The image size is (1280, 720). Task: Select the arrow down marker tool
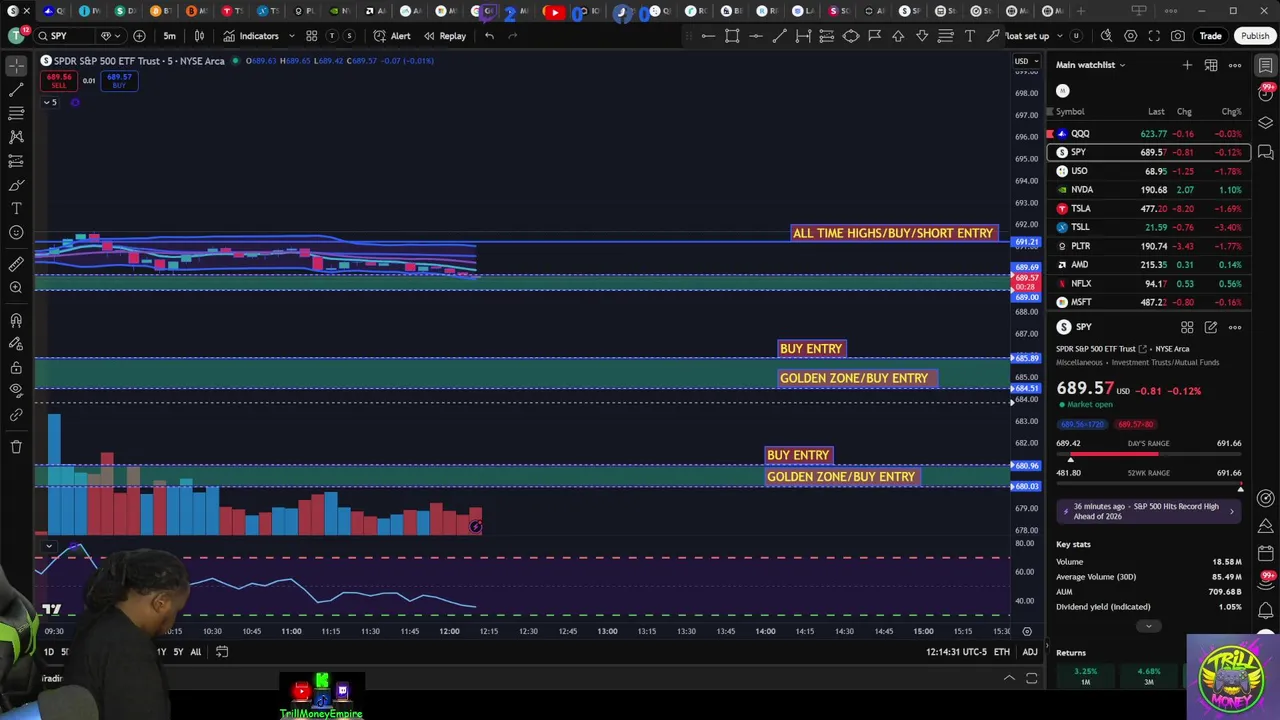tap(922, 36)
